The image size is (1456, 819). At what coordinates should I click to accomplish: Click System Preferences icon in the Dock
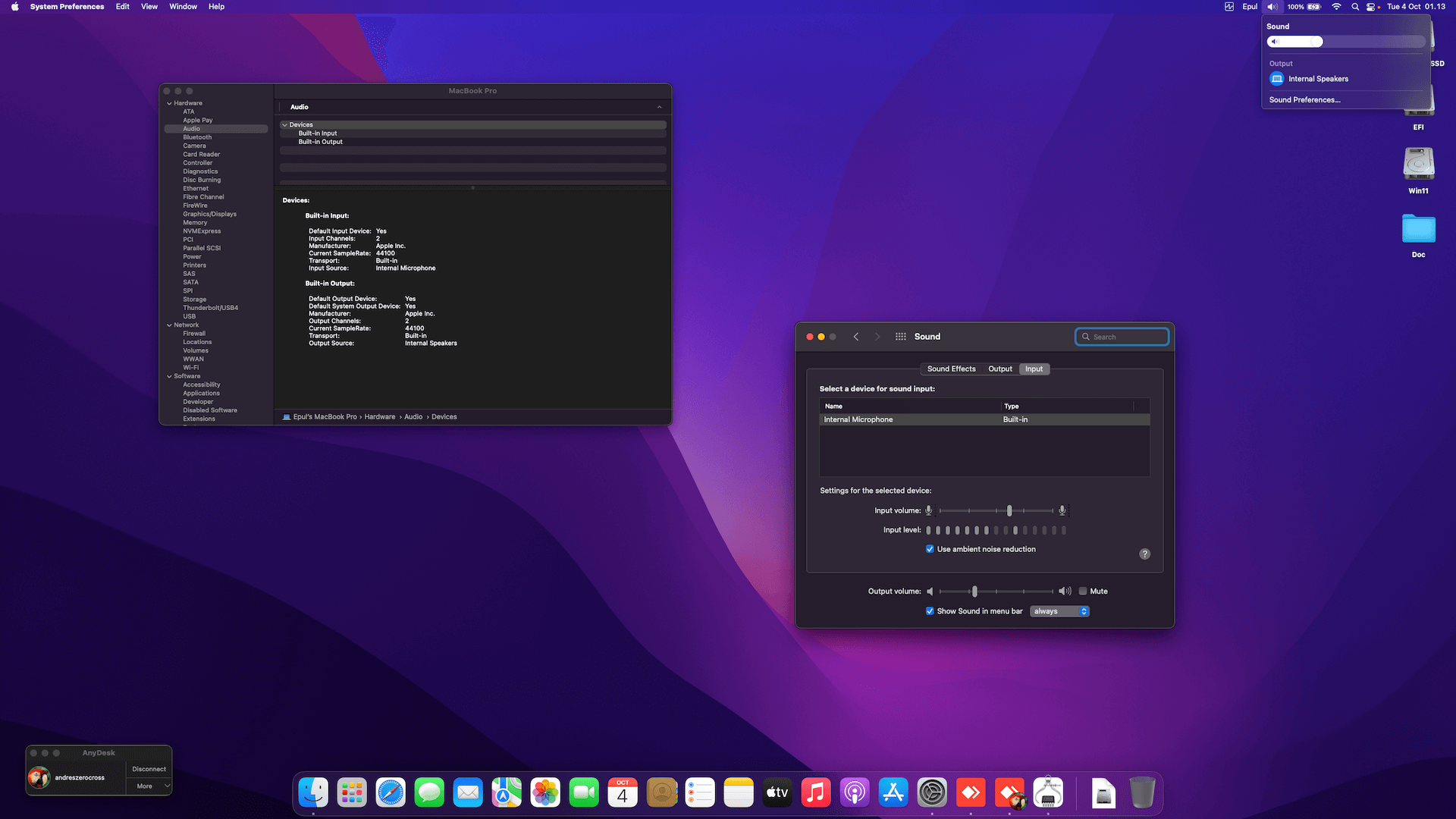[932, 792]
